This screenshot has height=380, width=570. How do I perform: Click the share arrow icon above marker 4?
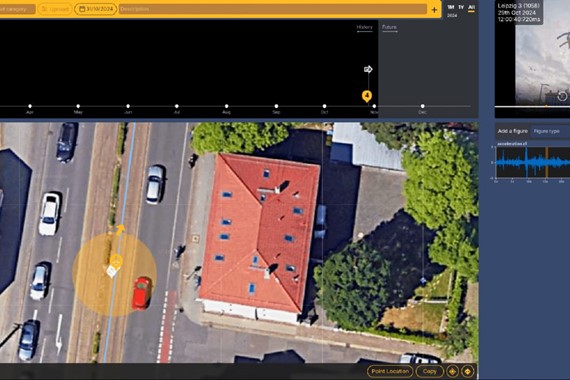[368, 69]
